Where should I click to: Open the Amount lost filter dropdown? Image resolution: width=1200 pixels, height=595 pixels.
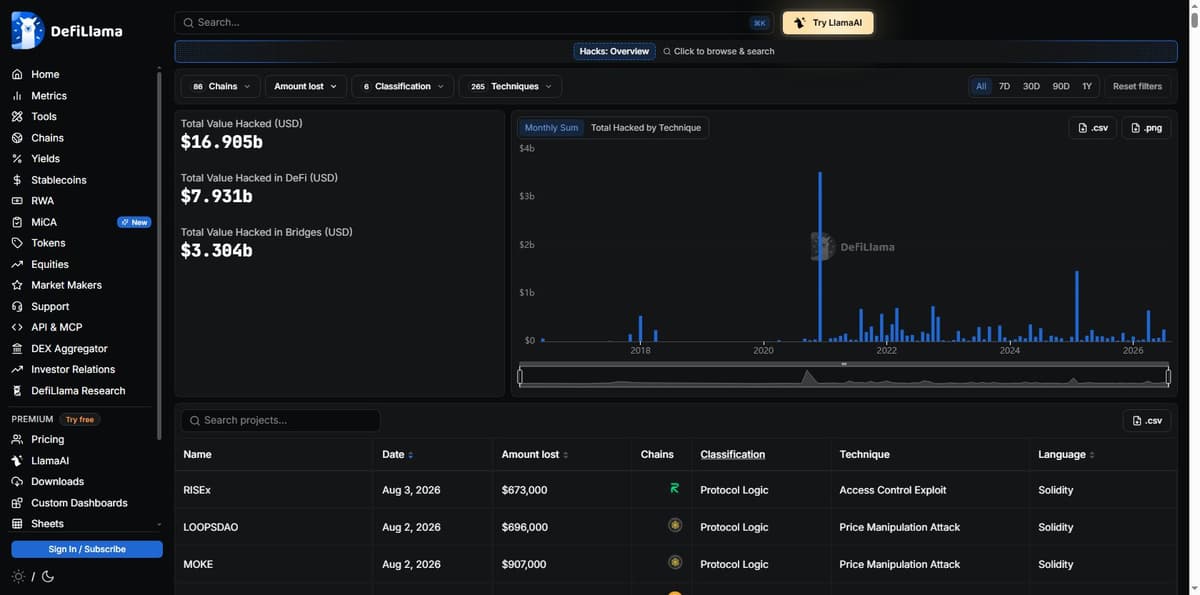pos(306,86)
